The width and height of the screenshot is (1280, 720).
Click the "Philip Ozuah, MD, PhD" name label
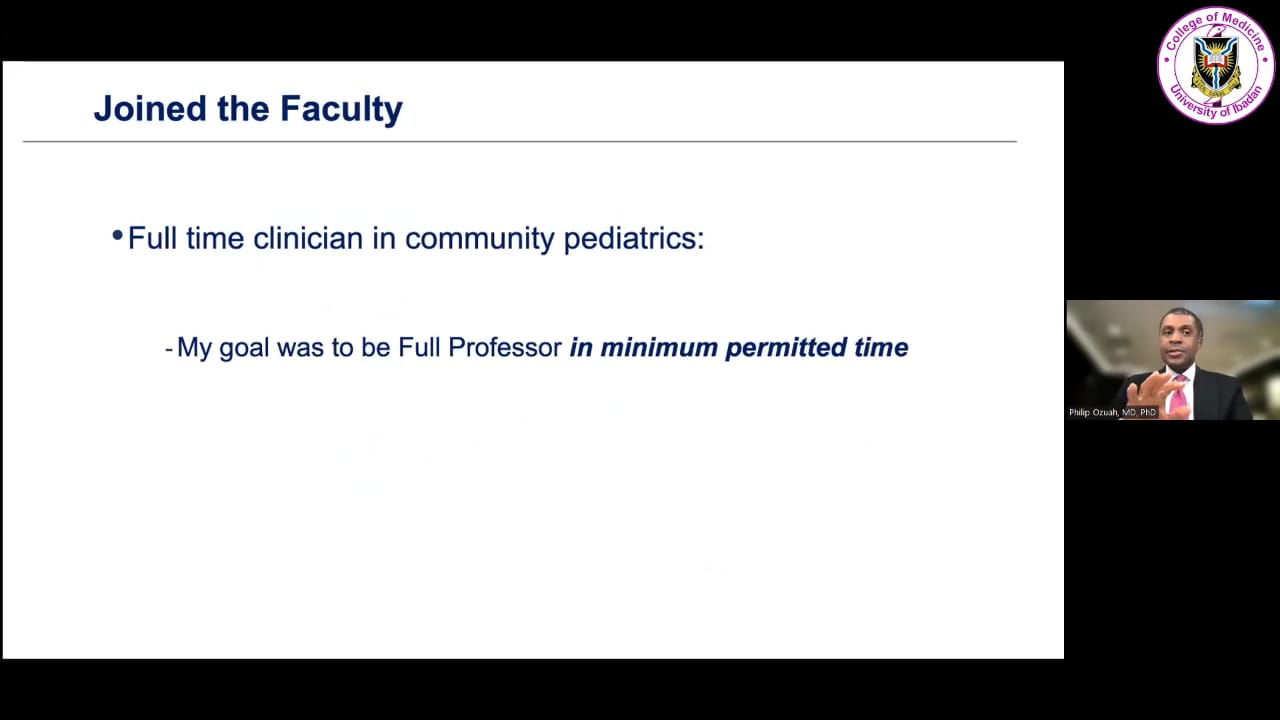[x=1112, y=412]
